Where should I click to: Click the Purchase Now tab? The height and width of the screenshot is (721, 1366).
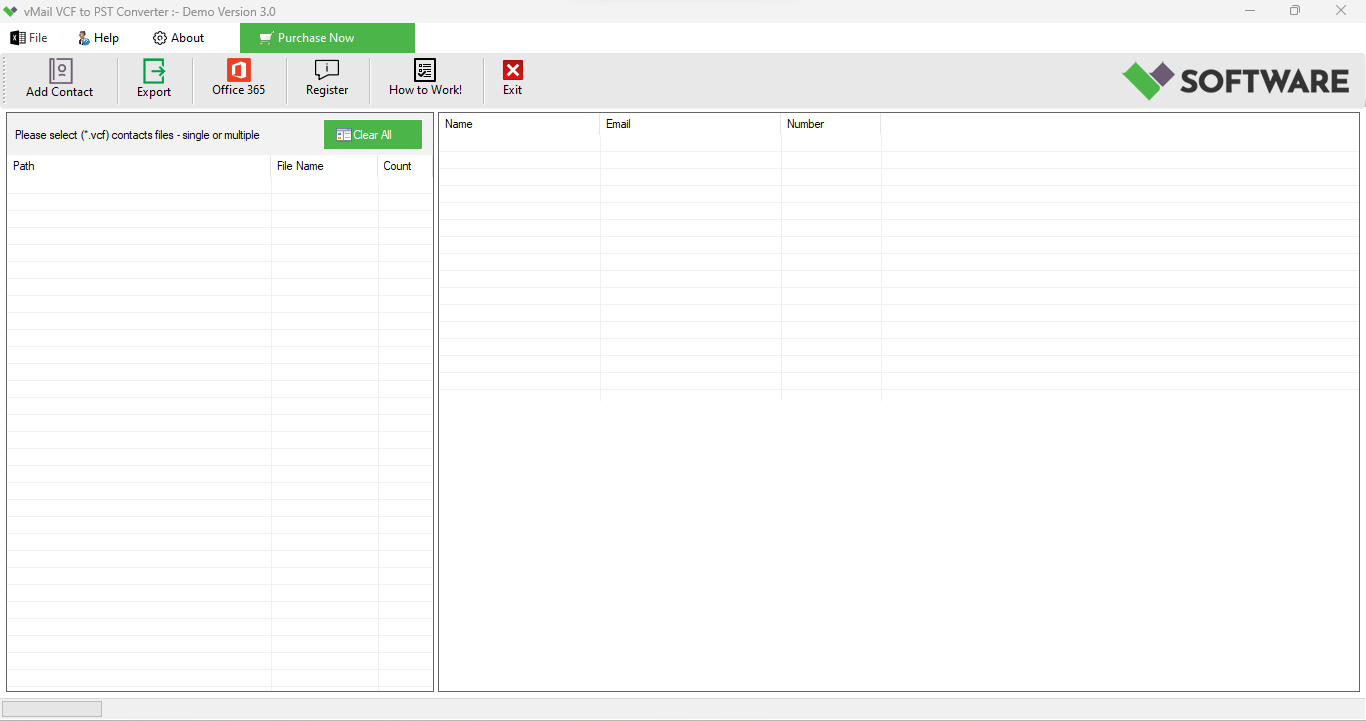click(x=327, y=38)
